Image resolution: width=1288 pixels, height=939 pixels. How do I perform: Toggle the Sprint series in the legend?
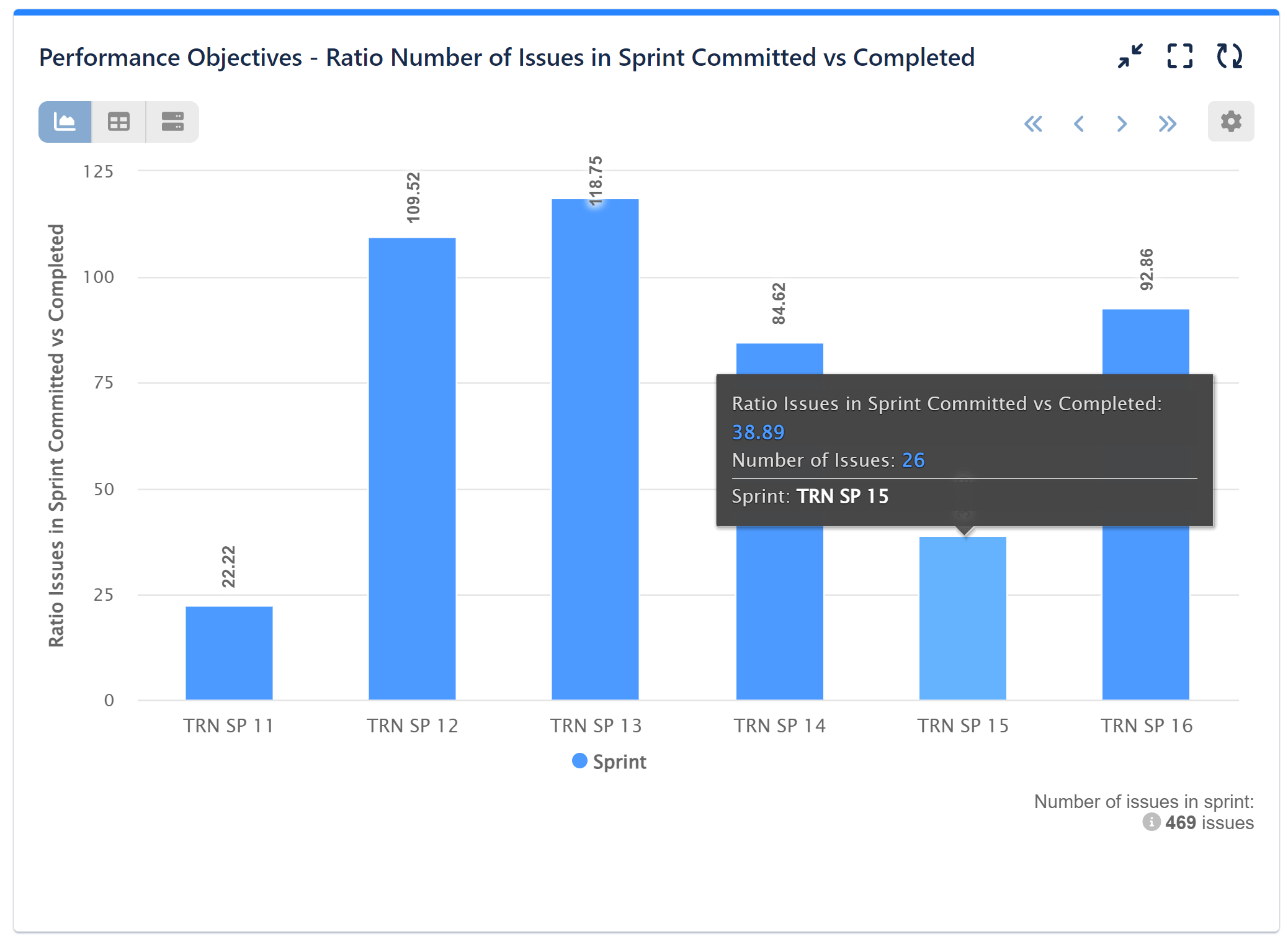pyautogui.click(x=609, y=761)
